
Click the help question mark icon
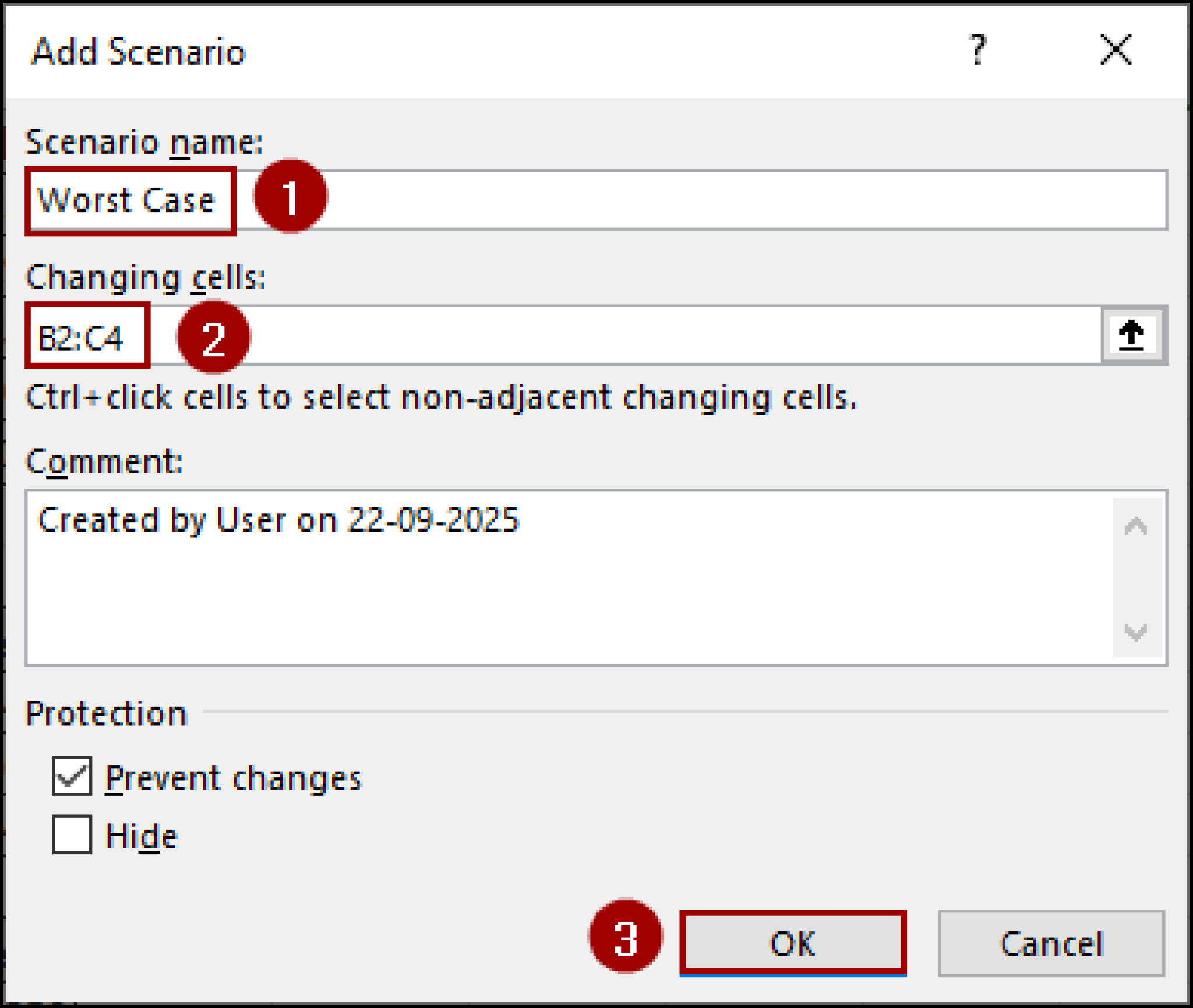[x=978, y=50]
